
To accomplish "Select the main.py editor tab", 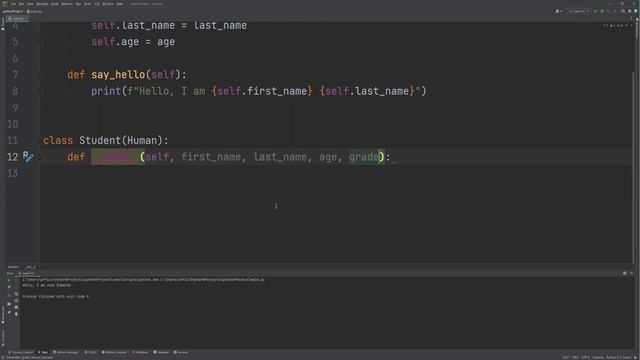I will tap(18, 19).
